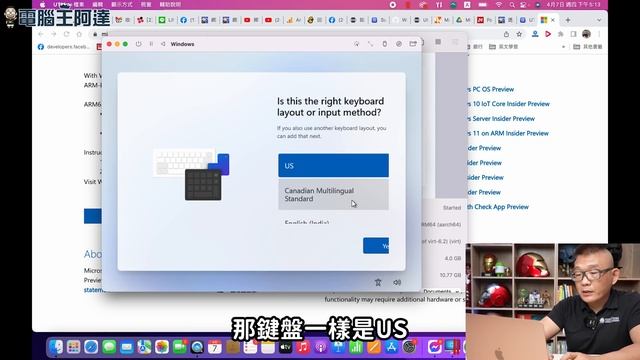This screenshot has height=360, width=640.
Task: Click the volume icon in Windows setup
Action: click(397, 282)
